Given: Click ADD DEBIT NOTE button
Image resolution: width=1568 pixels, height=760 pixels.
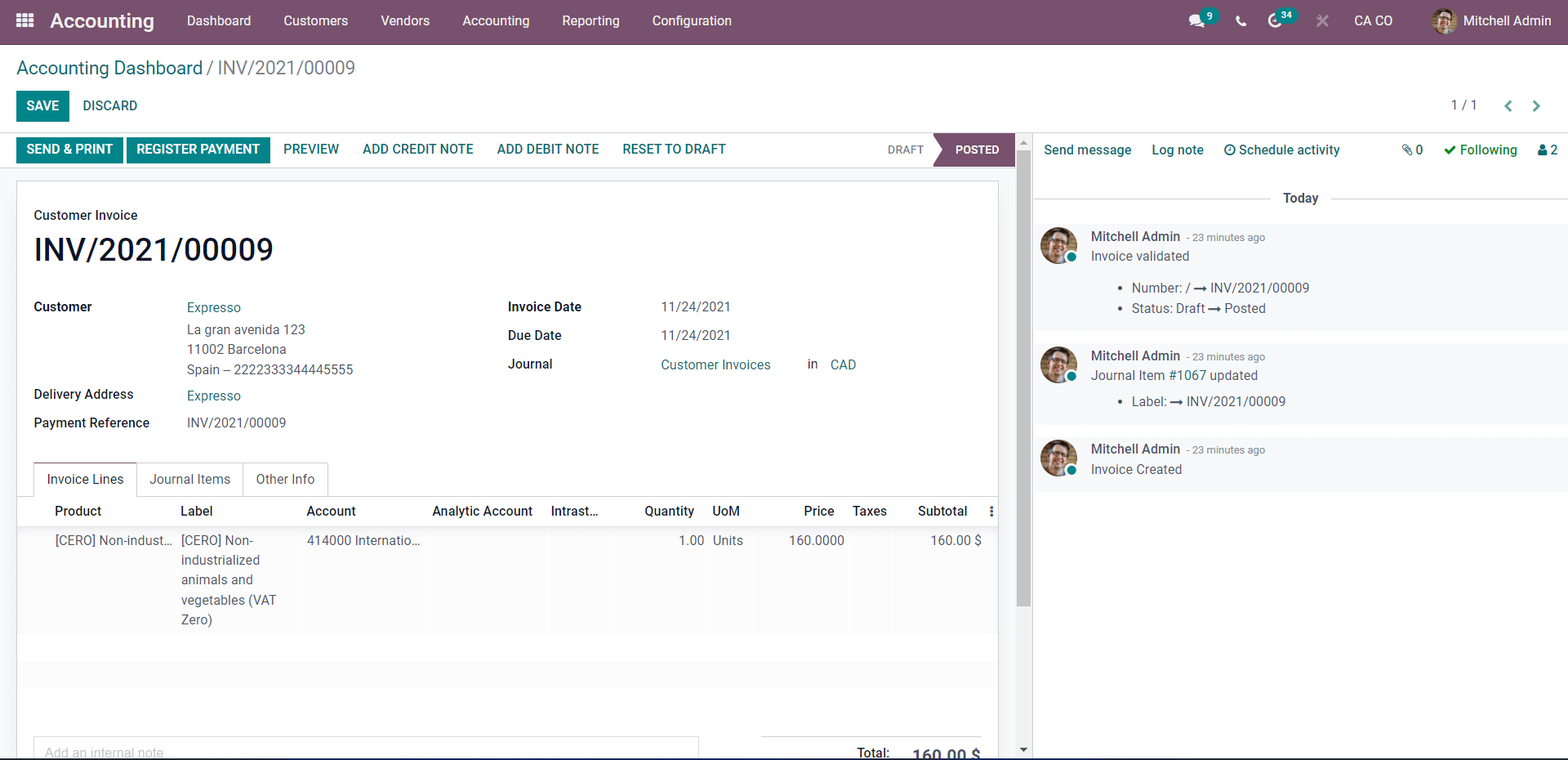Looking at the screenshot, I should (548, 150).
